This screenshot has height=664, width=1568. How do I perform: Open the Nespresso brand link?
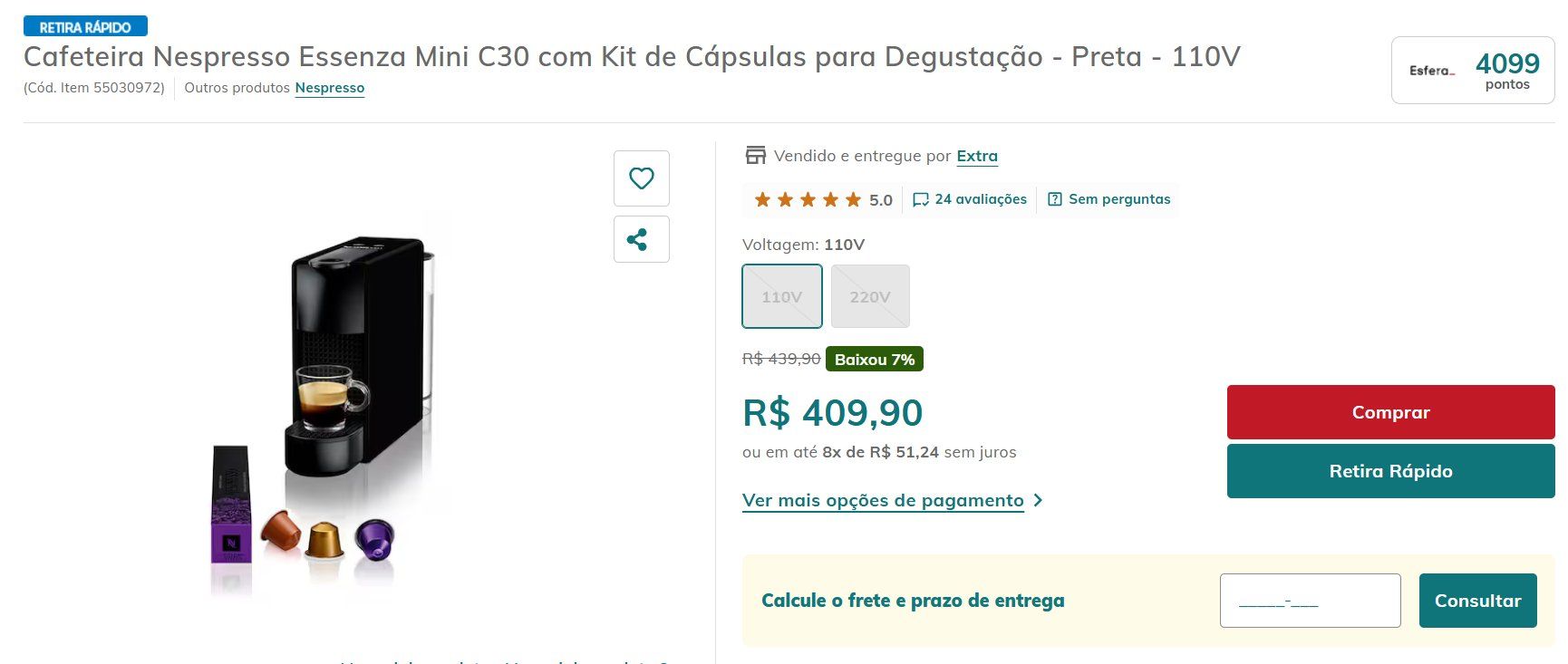pos(330,88)
